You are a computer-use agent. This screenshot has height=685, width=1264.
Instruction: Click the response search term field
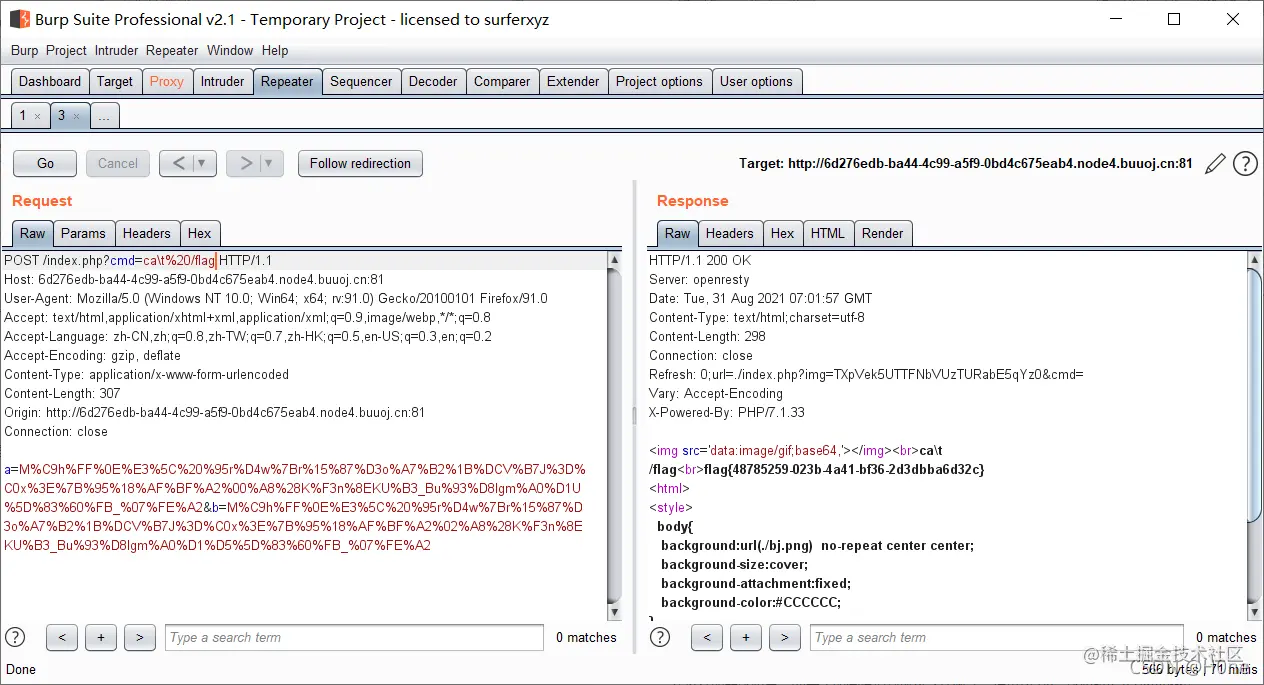pyautogui.click(x=999, y=637)
